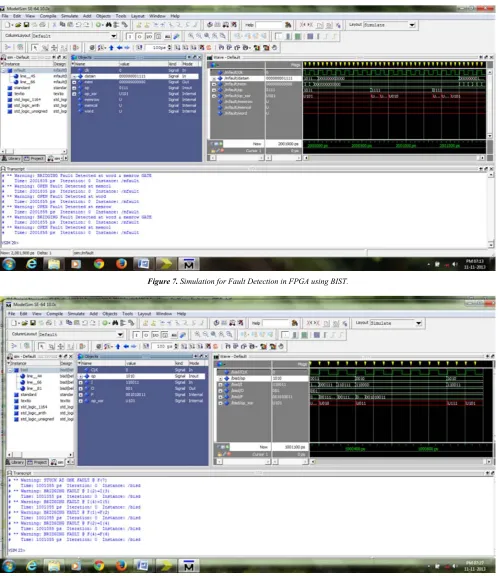
Task: Open Tools menu in the bist window
Action: pos(127,314)
